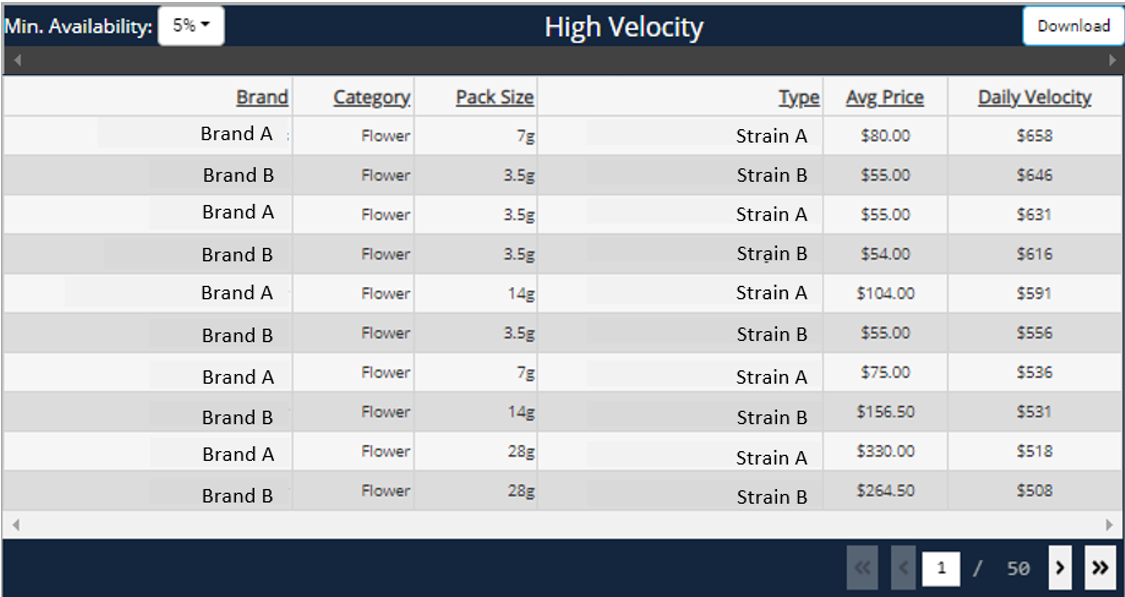Click the page number input field

click(x=941, y=568)
